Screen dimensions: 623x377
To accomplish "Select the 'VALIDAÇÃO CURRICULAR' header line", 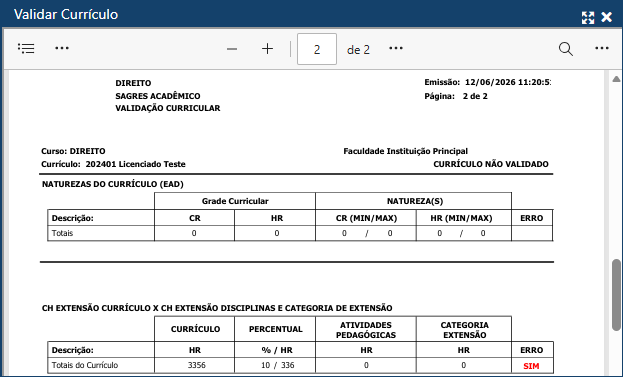I will 168,108.
